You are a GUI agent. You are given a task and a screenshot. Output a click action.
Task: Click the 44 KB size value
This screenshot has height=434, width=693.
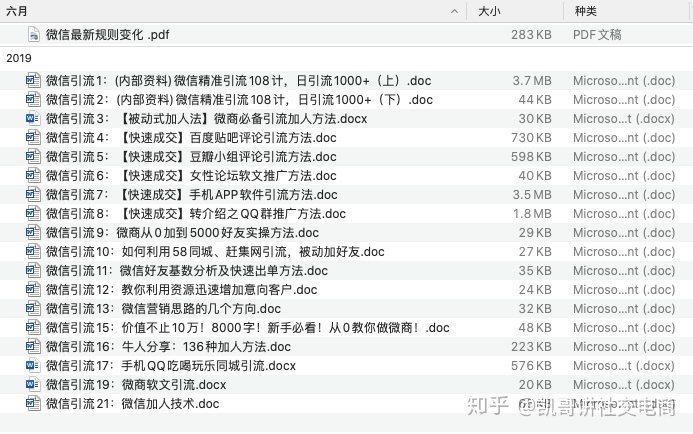click(x=535, y=99)
